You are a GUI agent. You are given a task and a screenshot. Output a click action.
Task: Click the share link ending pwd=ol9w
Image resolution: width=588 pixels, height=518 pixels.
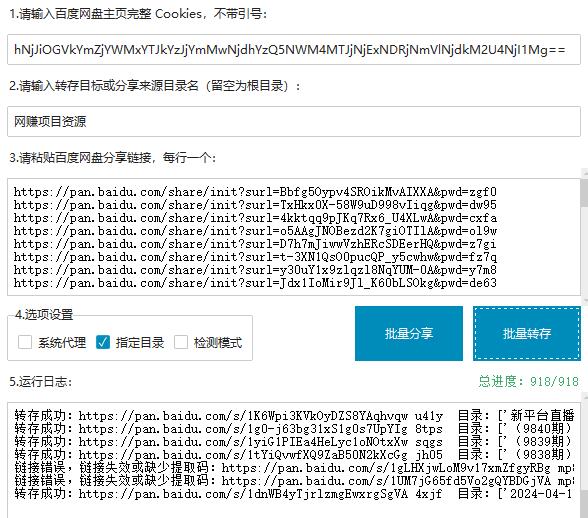point(255,231)
